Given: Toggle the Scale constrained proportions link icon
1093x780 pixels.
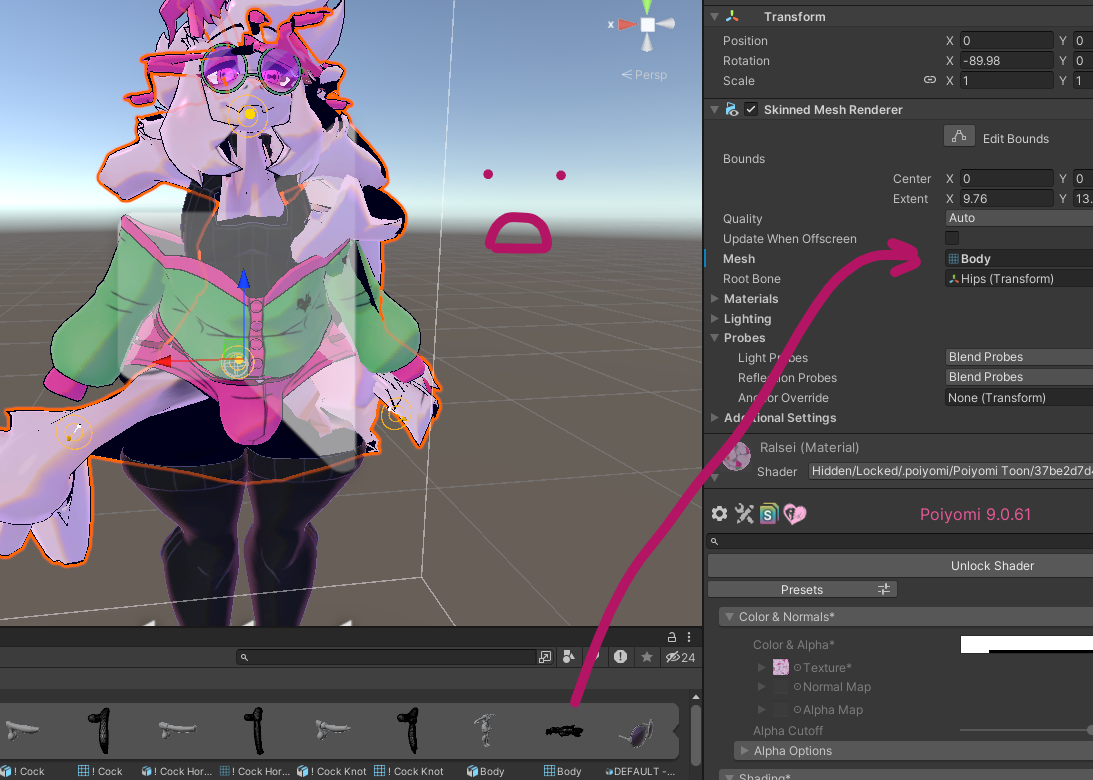Looking at the screenshot, I should [930, 79].
